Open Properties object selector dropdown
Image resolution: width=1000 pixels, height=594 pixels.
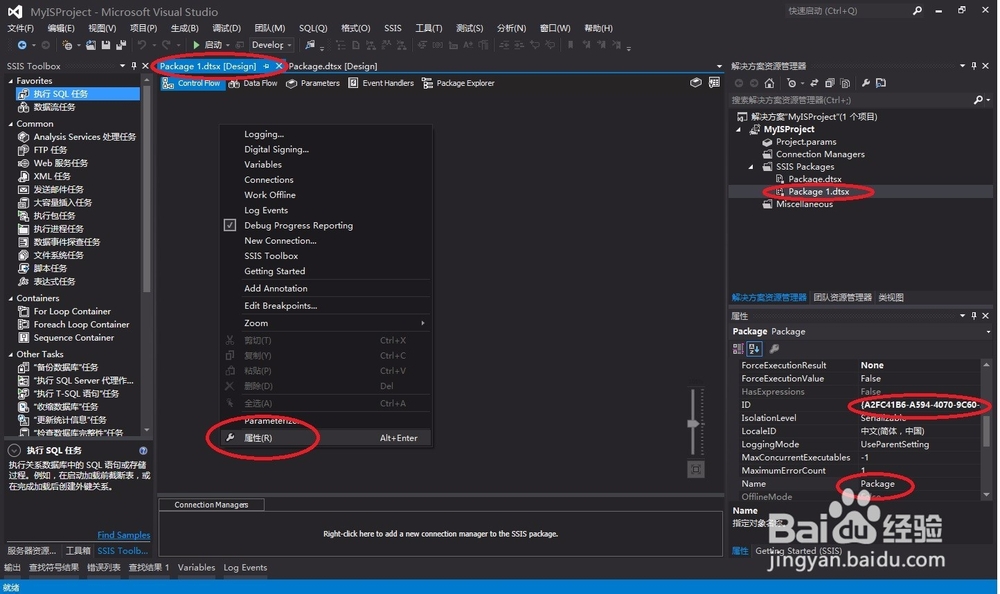point(988,332)
